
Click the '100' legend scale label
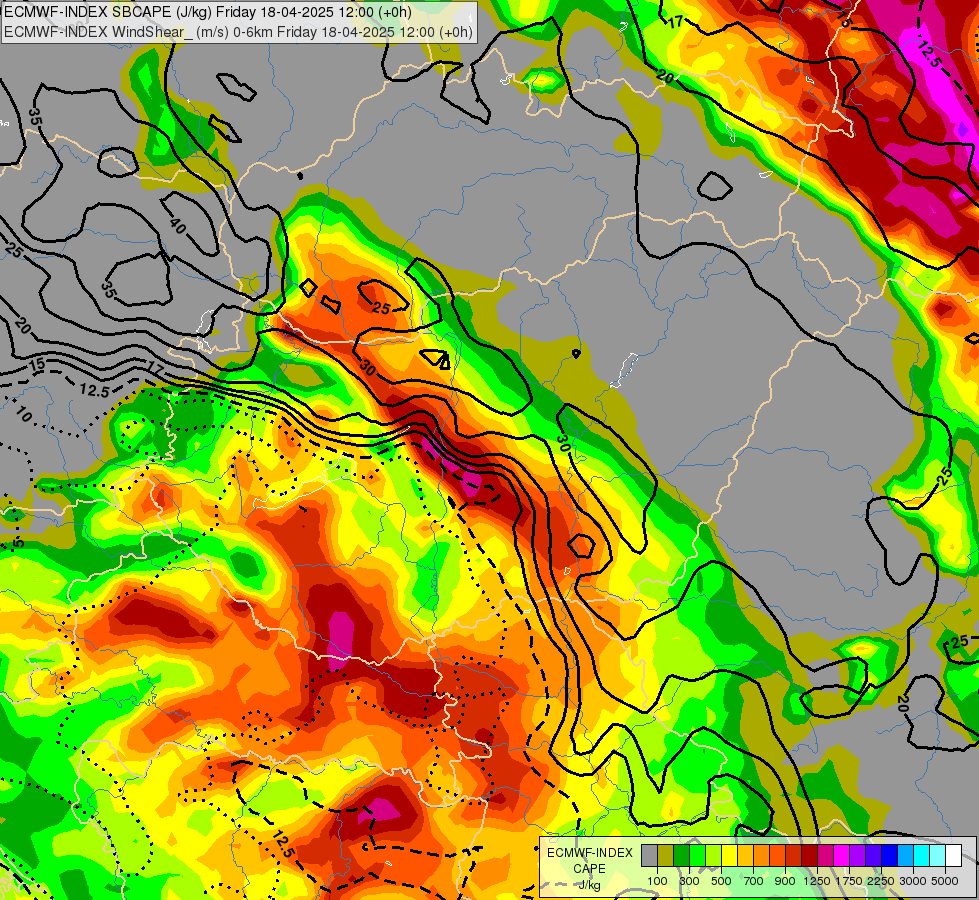click(657, 881)
